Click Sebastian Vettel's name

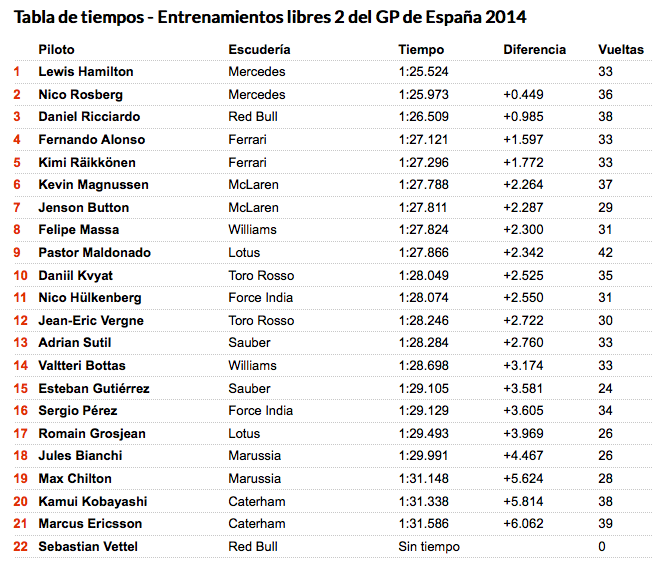[x=88, y=546]
